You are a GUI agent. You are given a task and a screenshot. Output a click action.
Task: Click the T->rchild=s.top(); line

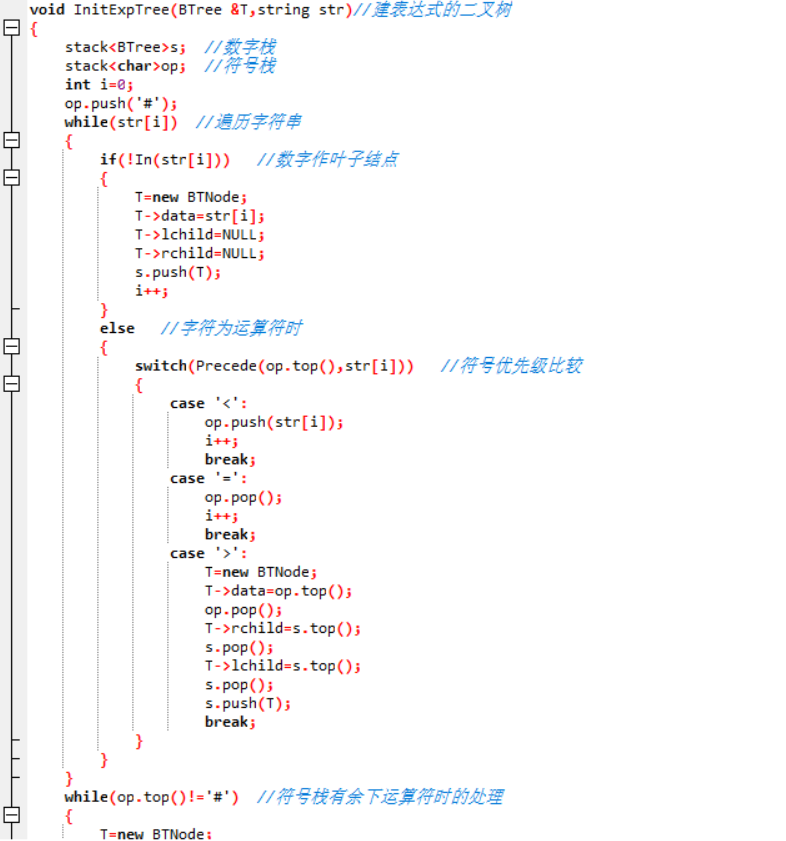point(283,629)
